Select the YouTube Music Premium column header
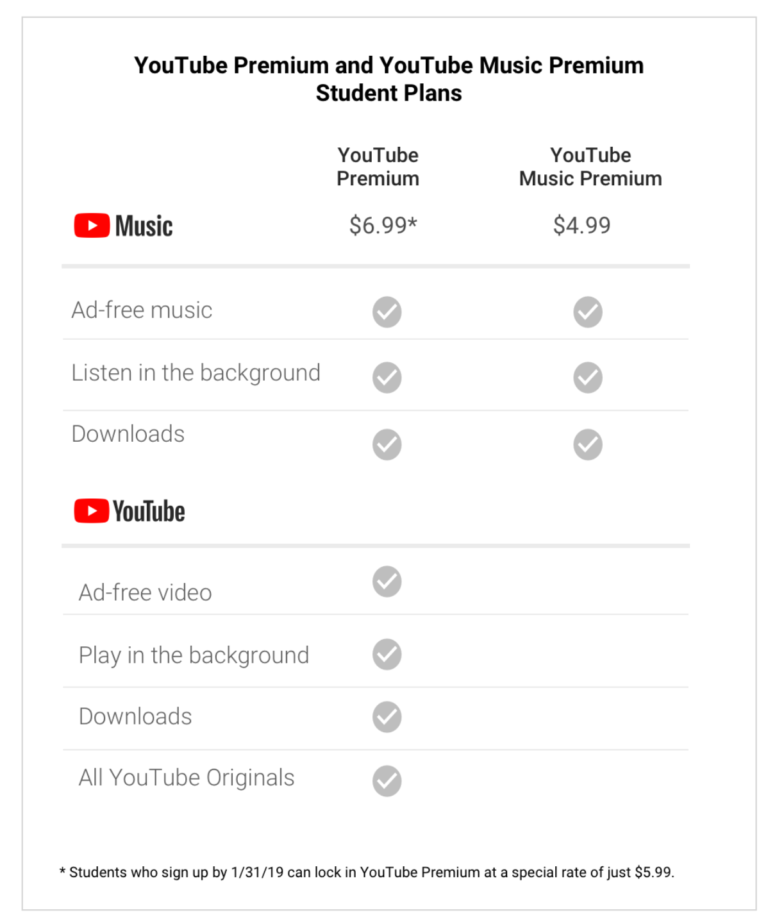Viewport: 768px width, 922px height. pos(590,167)
